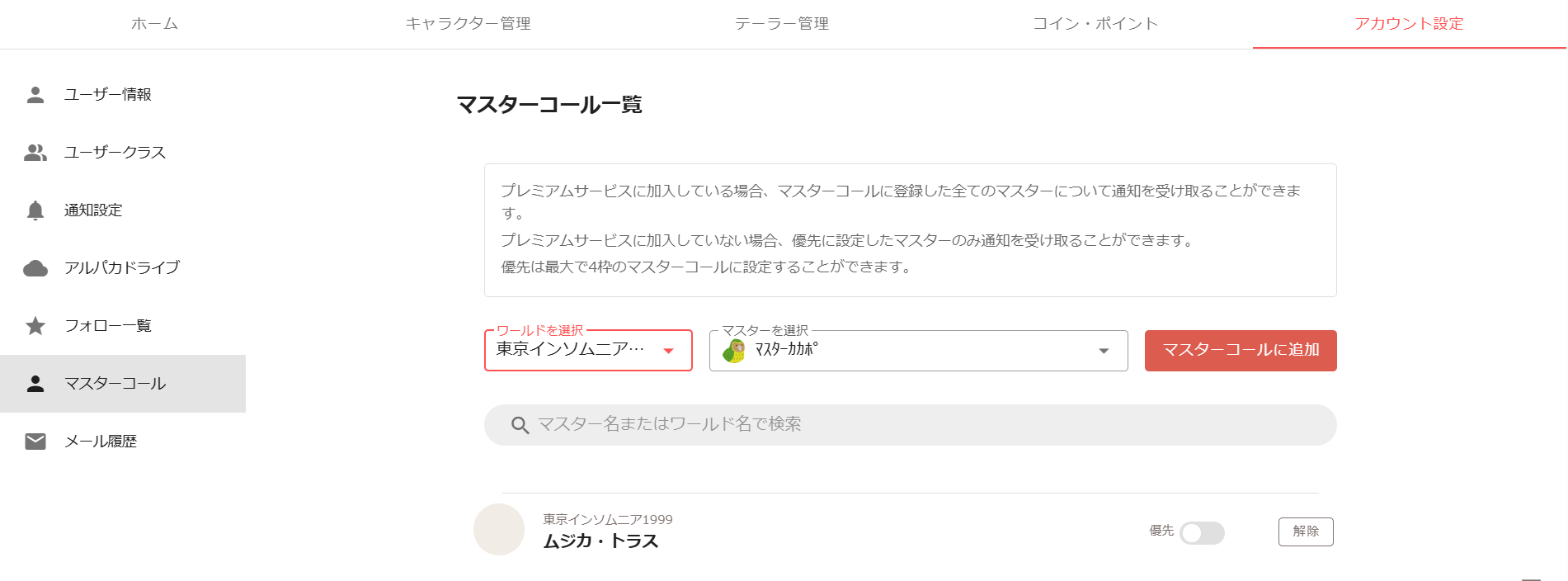Screen dimensions: 1568x581
Task: Toggle 優先 switch for ムジカ・トラス
Action: tap(1202, 533)
